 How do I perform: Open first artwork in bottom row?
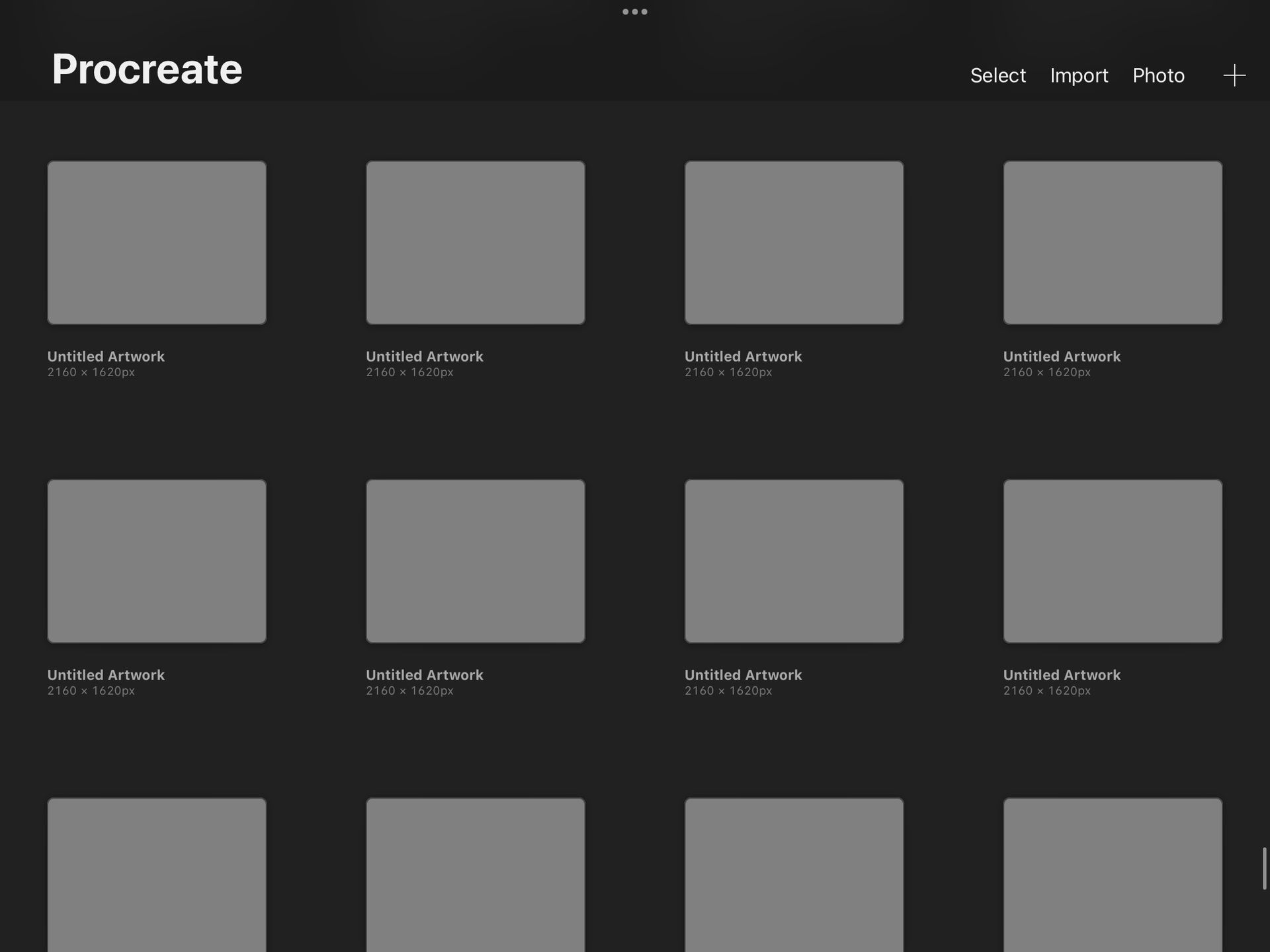(157, 874)
